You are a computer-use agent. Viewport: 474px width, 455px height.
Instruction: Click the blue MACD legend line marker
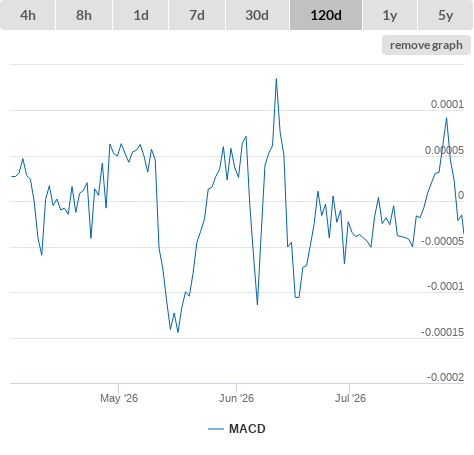coord(216,429)
